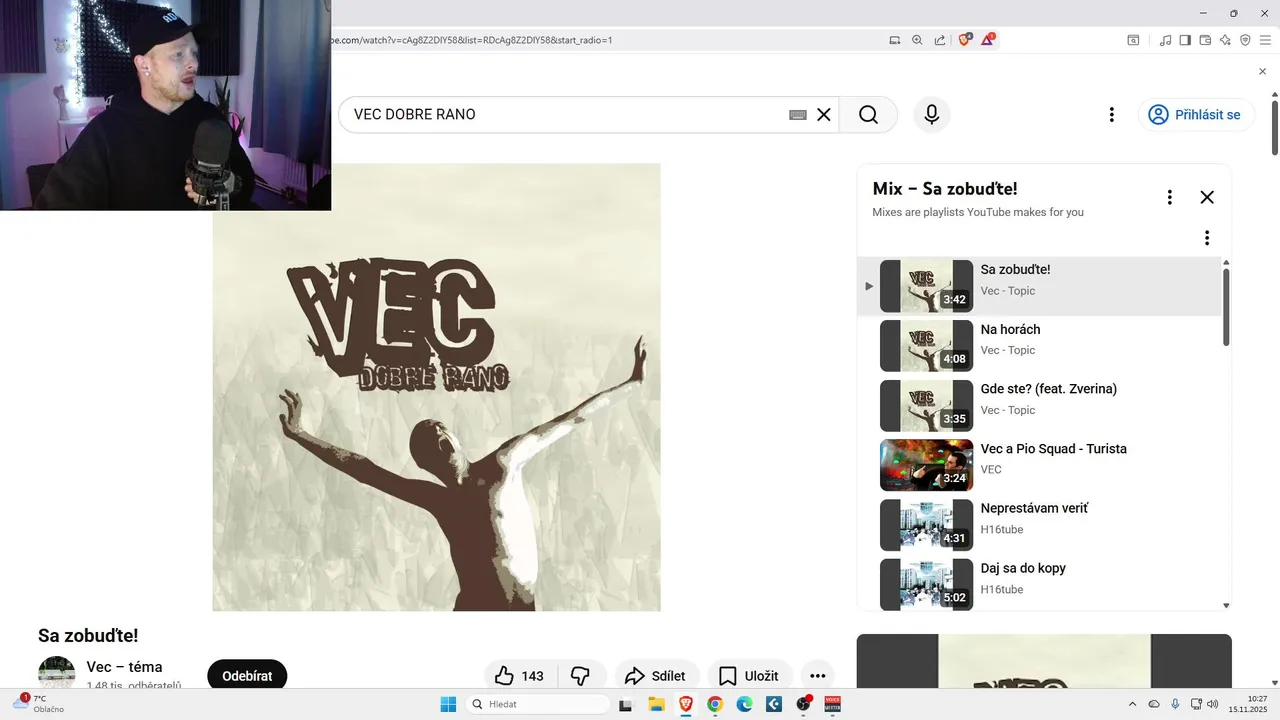1280x720 pixels.
Task: Select Daj sa do kopy in the playlist
Action: pos(1040,584)
